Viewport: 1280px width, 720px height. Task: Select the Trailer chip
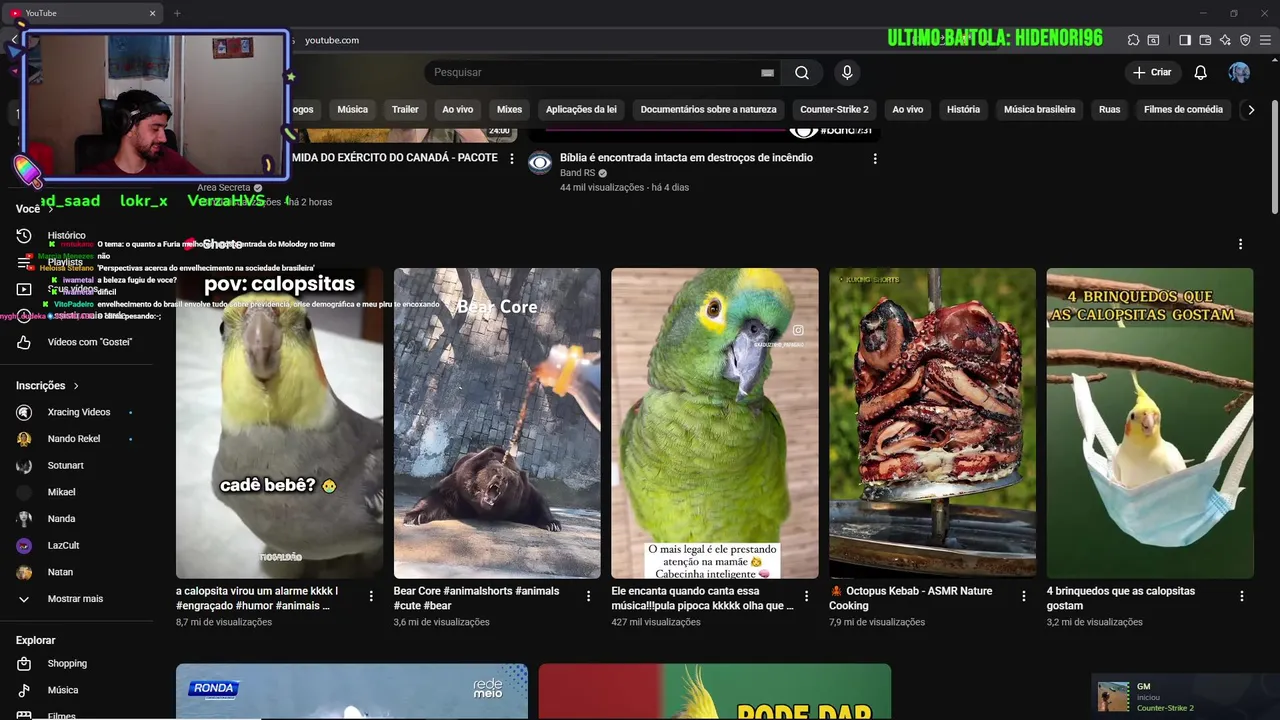pos(405,109)
